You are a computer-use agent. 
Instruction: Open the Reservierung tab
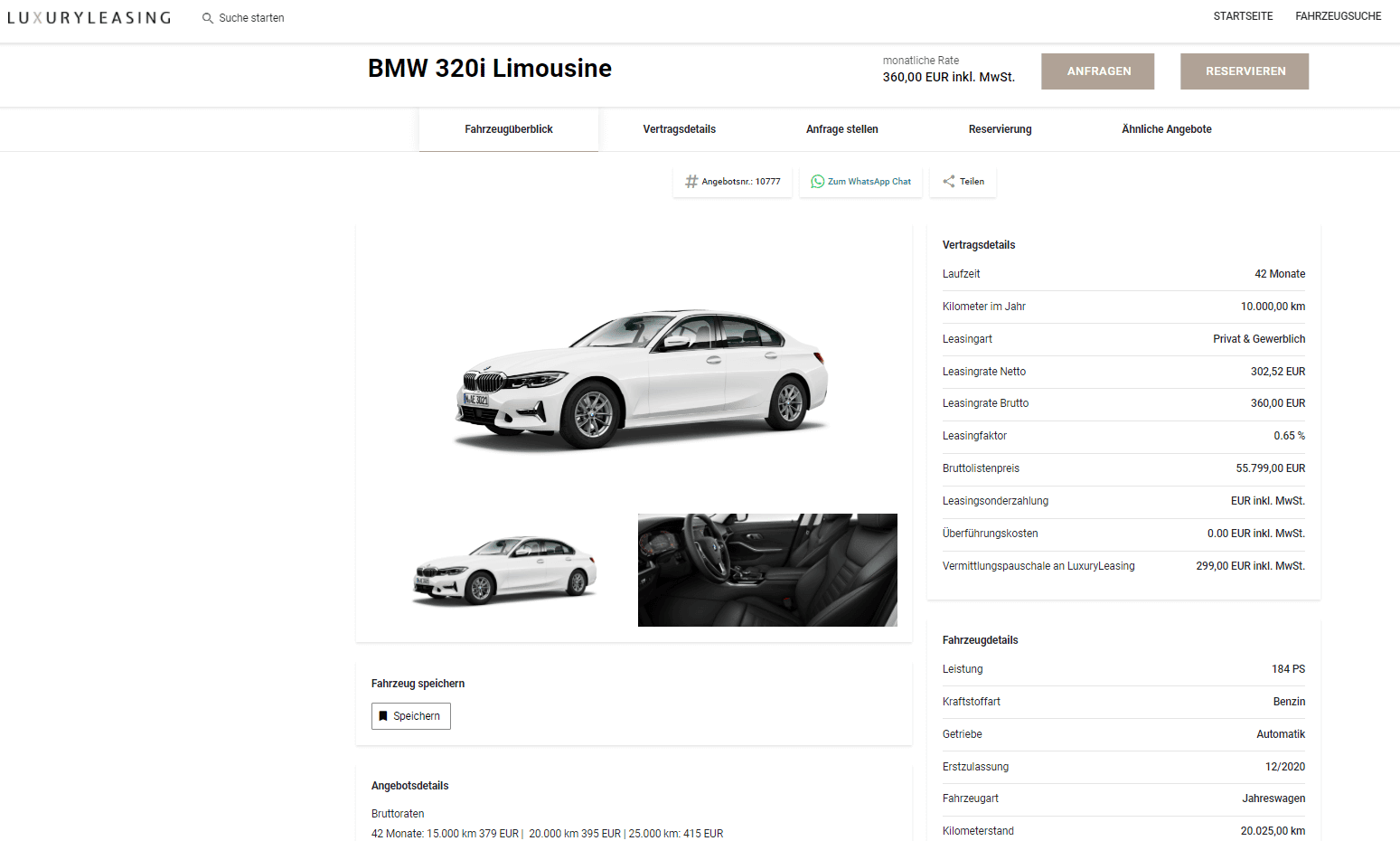(1000, 129)
